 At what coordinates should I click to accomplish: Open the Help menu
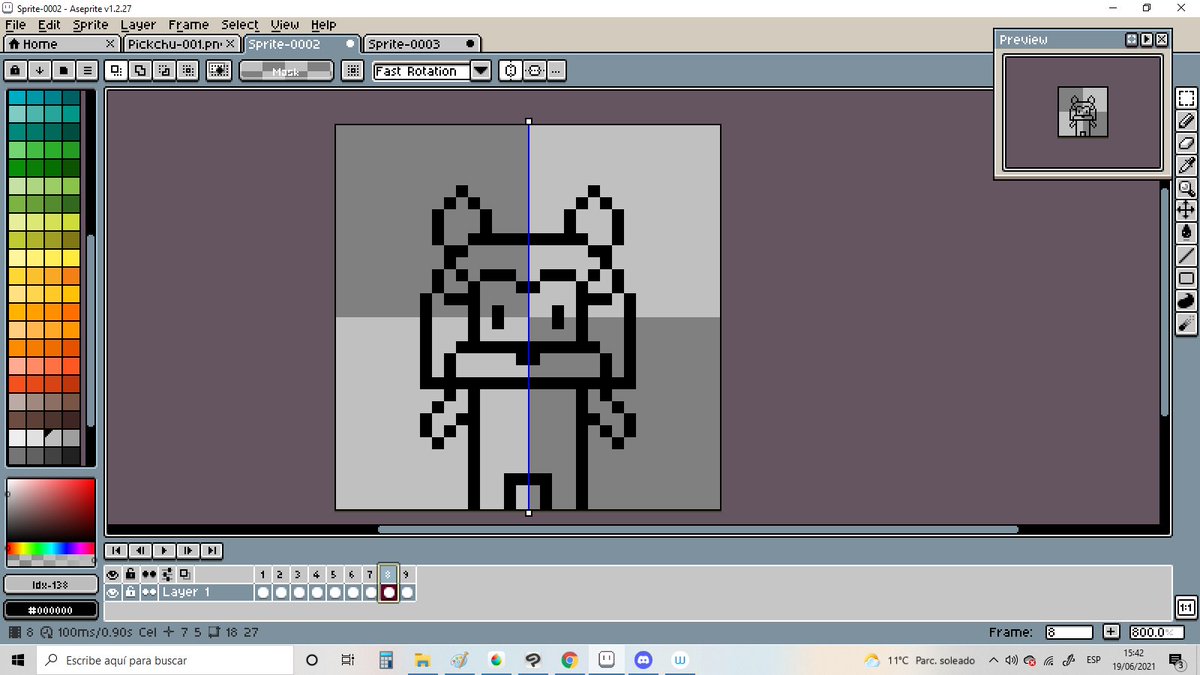tap(323, 24)
